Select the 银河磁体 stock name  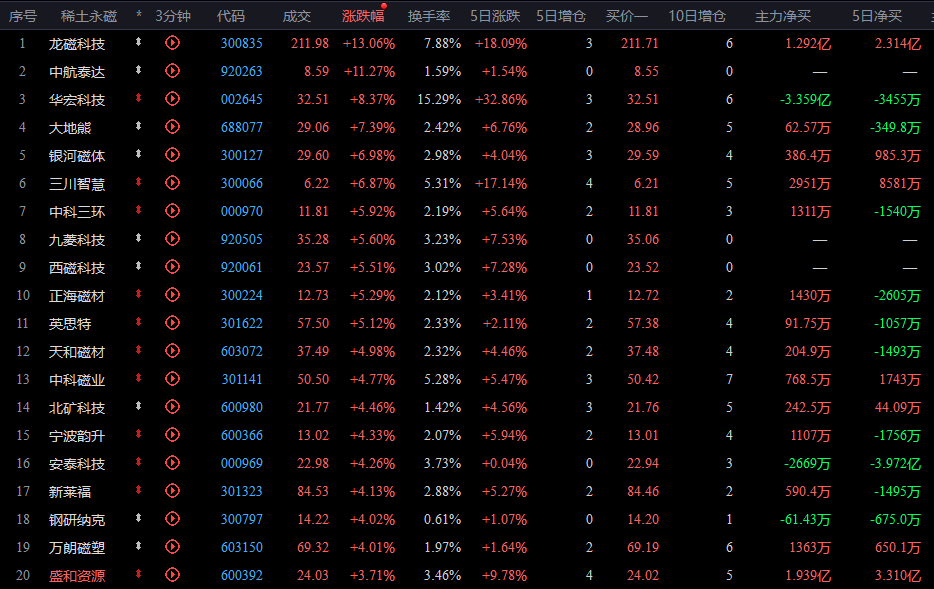[77, 156]
